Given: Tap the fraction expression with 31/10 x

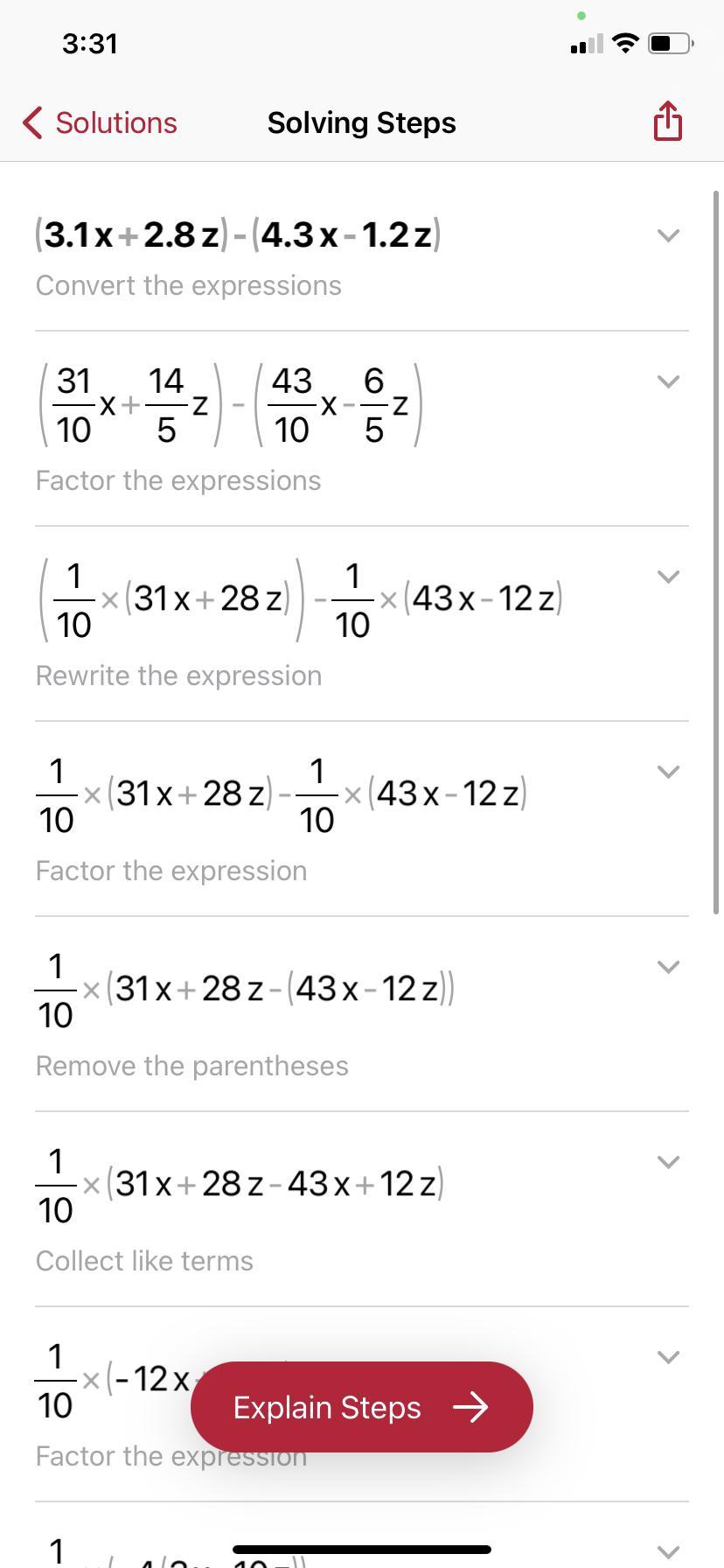Looking at the screenshot, I should (x=229, y=405).
